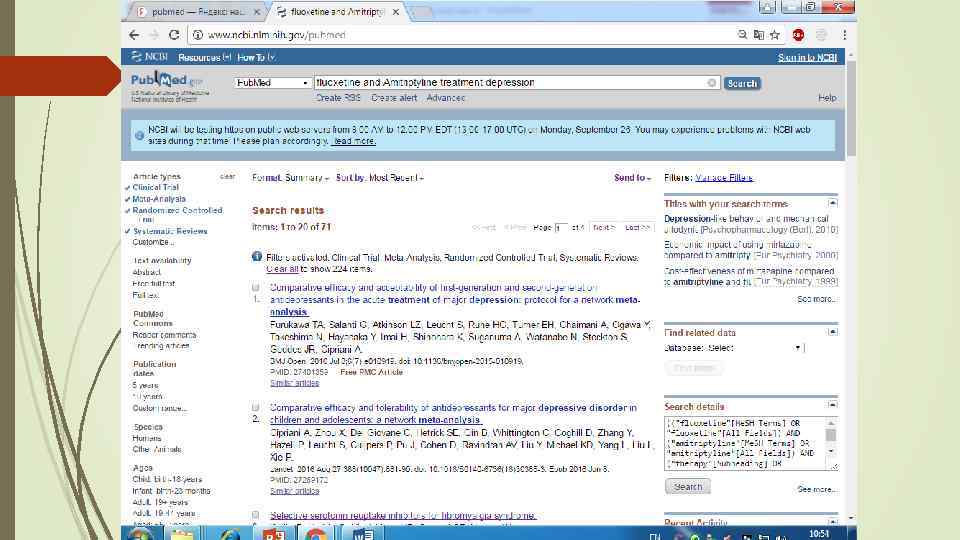The height and width of the screenshot is (540, 960).
Task: Open Internet Explorer from the taskbar
Action: tap(230, 534)
